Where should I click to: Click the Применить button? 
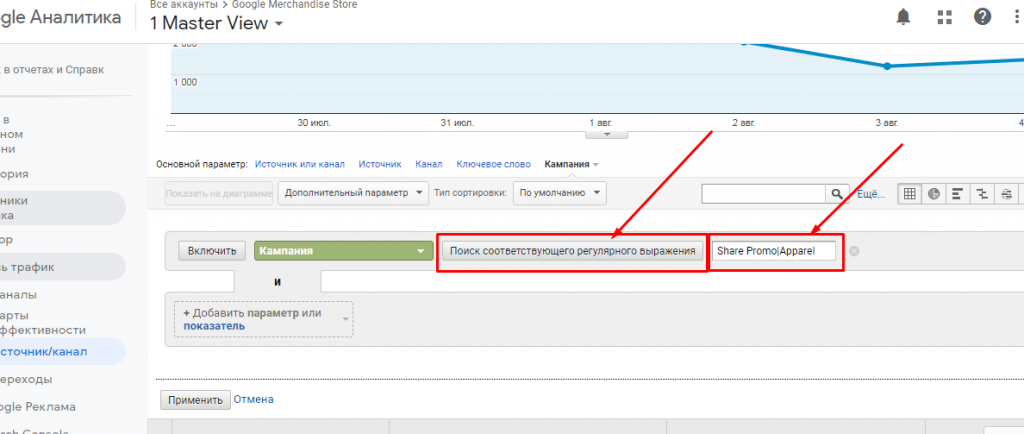click(195, 400)
